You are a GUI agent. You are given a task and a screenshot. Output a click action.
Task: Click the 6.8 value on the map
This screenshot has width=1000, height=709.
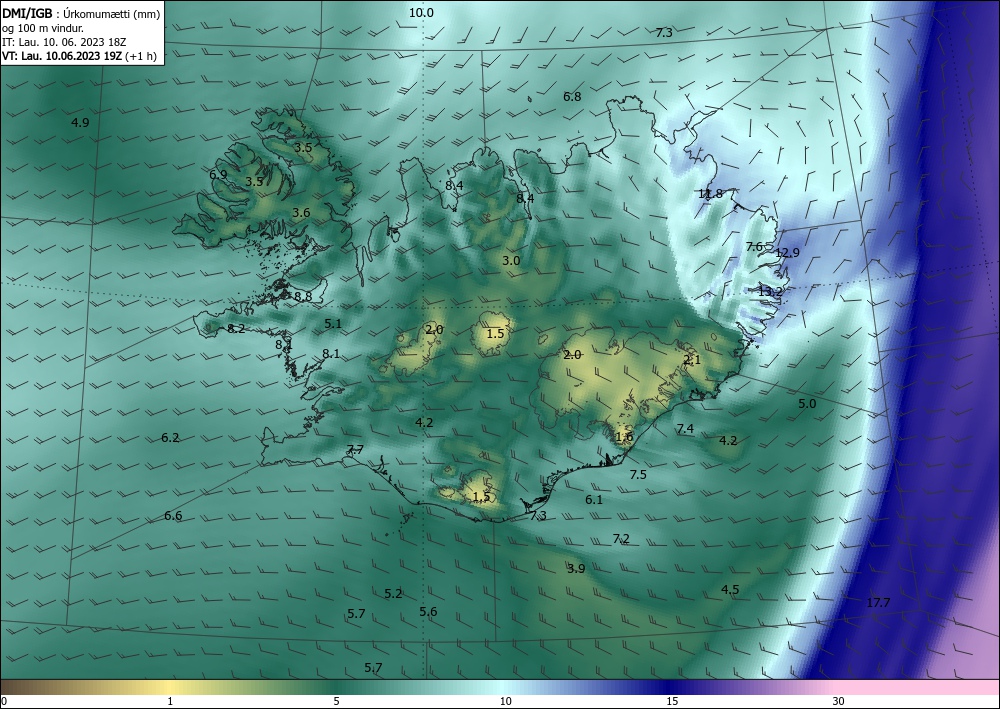pyautogui.click(x=572, y=97)
